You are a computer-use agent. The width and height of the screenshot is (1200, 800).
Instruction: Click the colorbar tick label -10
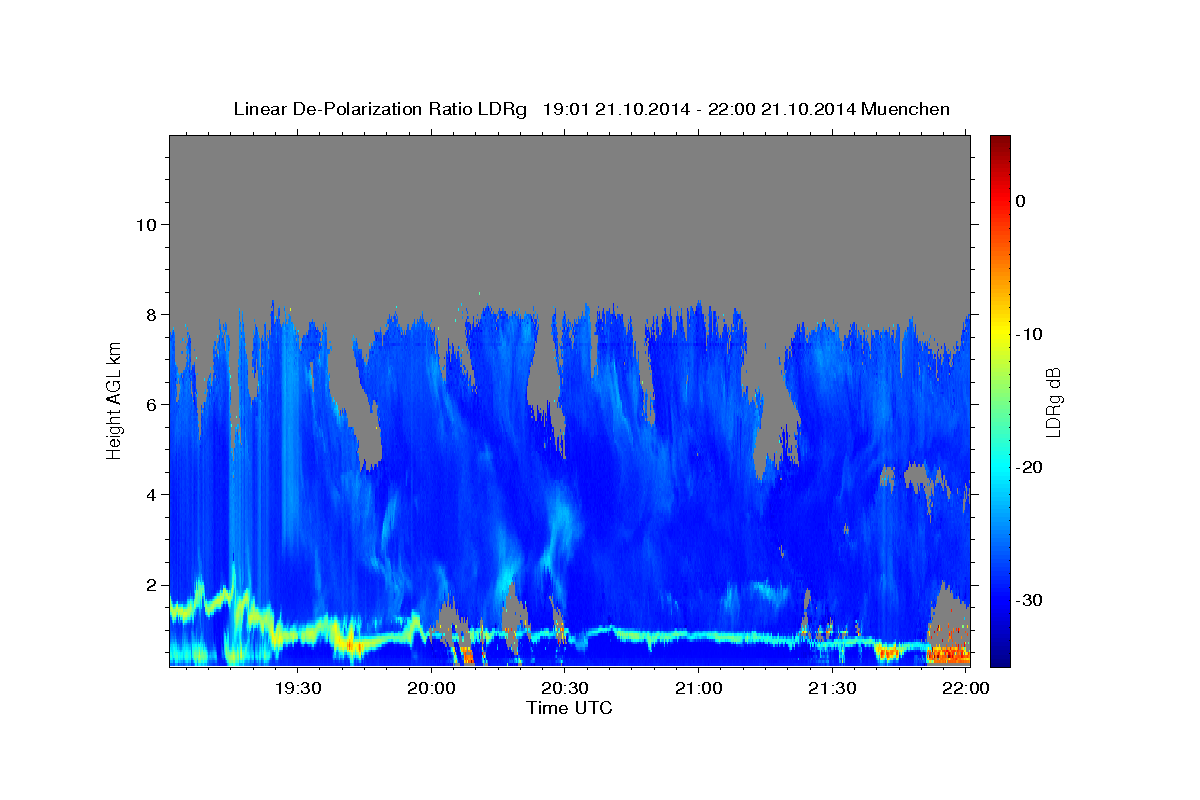click(x=1029, y=334)
